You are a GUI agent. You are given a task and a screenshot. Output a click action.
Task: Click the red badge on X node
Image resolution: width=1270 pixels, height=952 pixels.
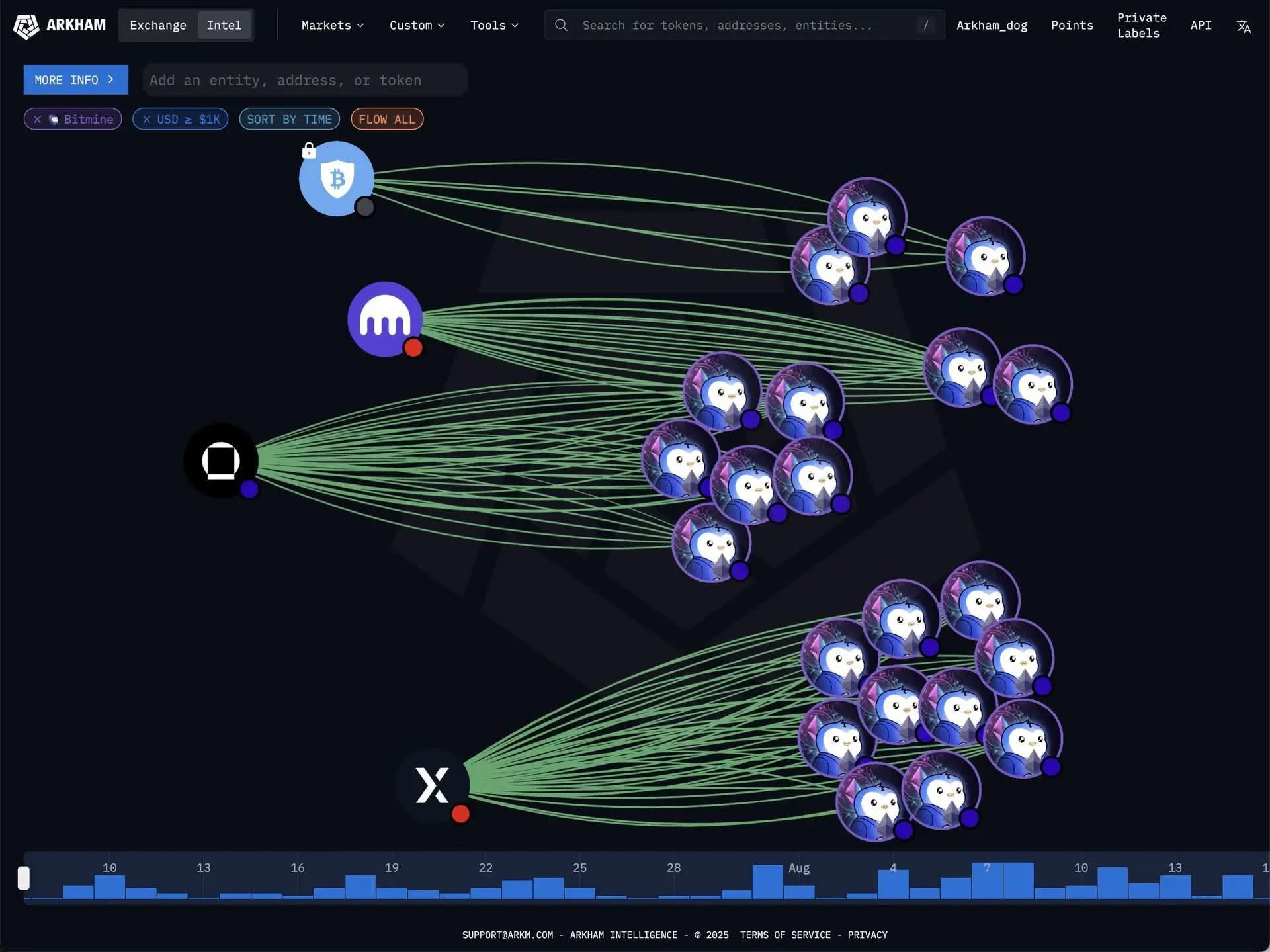460,814
